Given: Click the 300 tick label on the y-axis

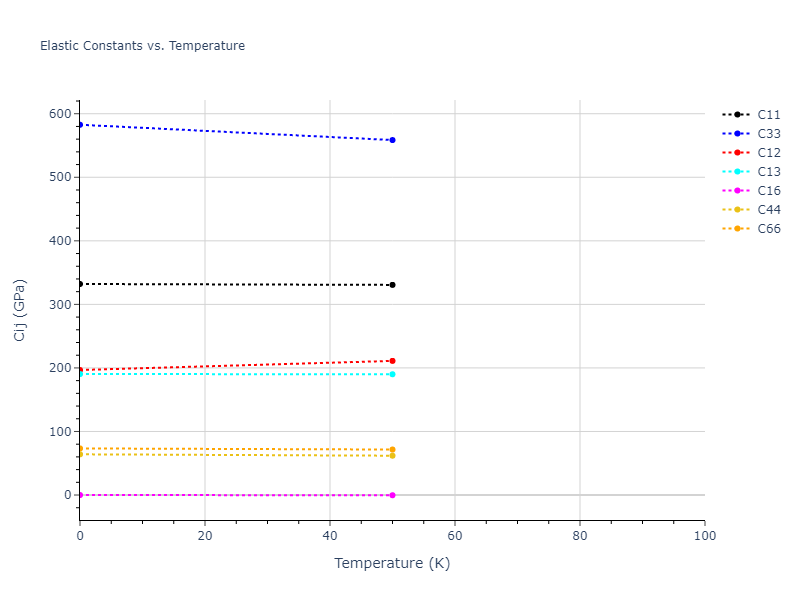Looking at the screenshot, I should (x=59, y=304).
